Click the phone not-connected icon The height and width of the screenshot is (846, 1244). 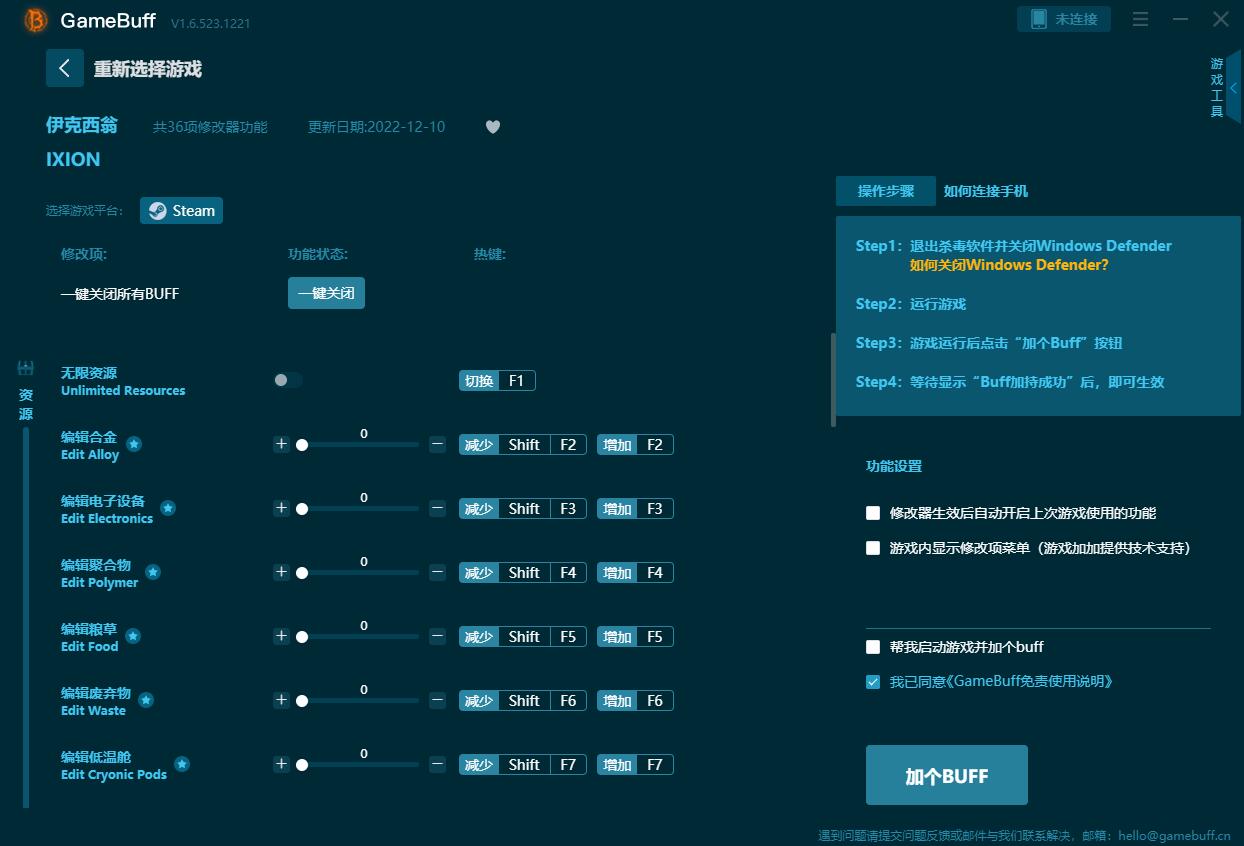point(1038,19)
